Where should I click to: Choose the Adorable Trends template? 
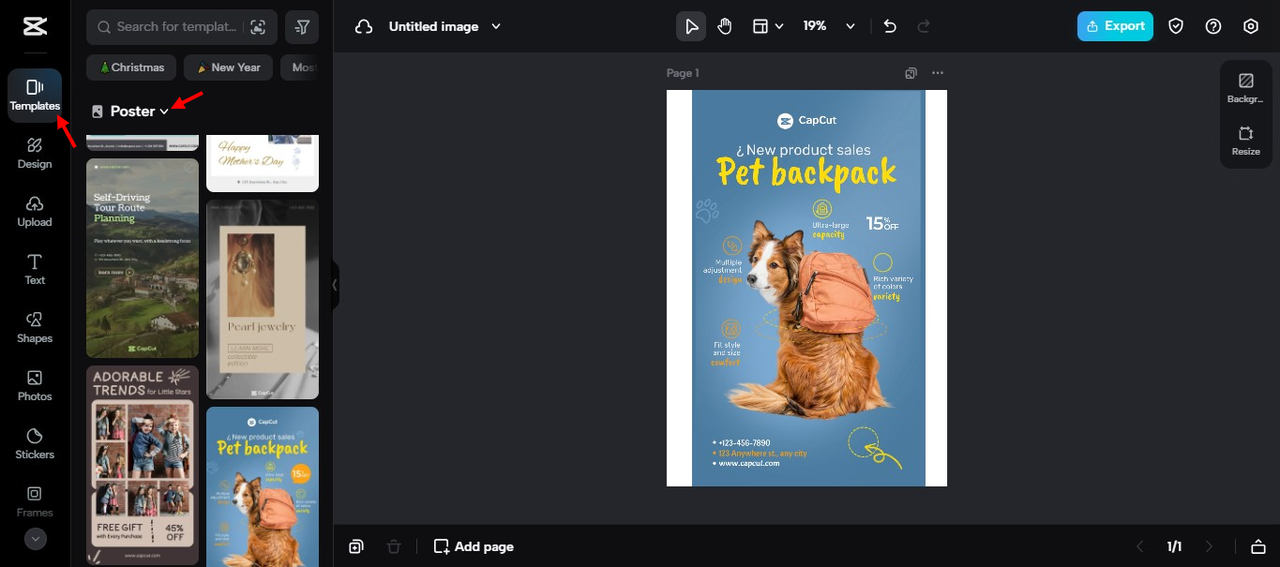tap(142, 465)
